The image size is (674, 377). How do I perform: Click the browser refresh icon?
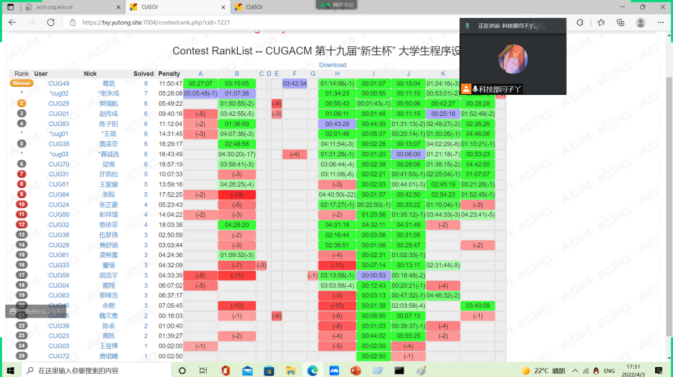click(x=51, y=22)
